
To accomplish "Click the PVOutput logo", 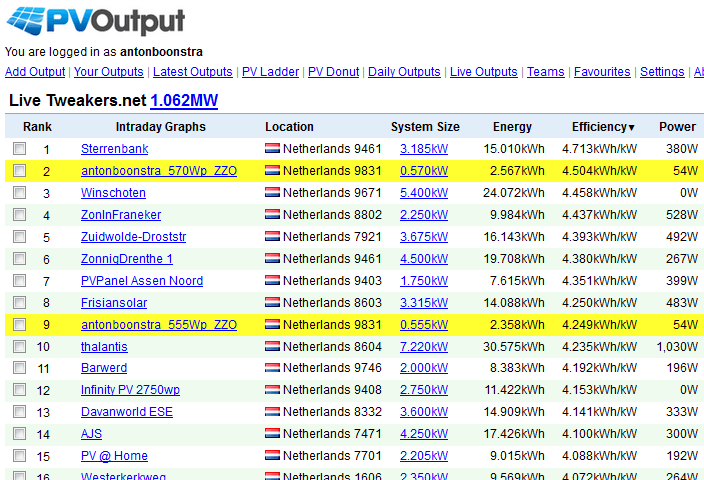I will (x=95, y=21).
